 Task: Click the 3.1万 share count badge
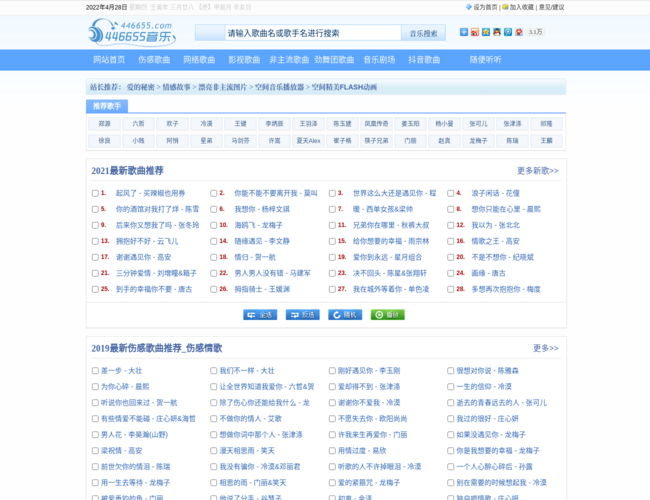pos(535,32)
